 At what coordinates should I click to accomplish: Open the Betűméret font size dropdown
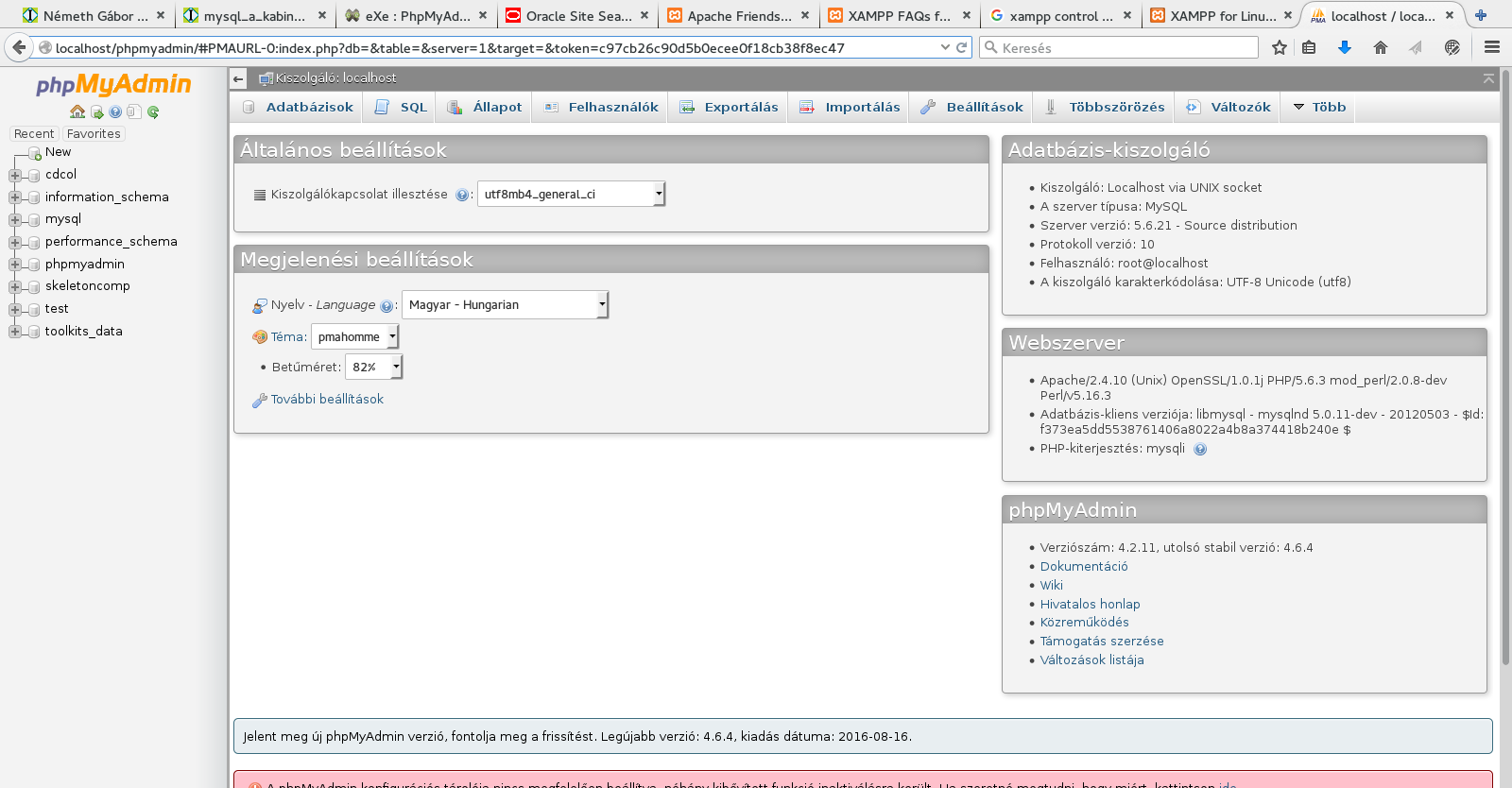click(x=373, y=367)
